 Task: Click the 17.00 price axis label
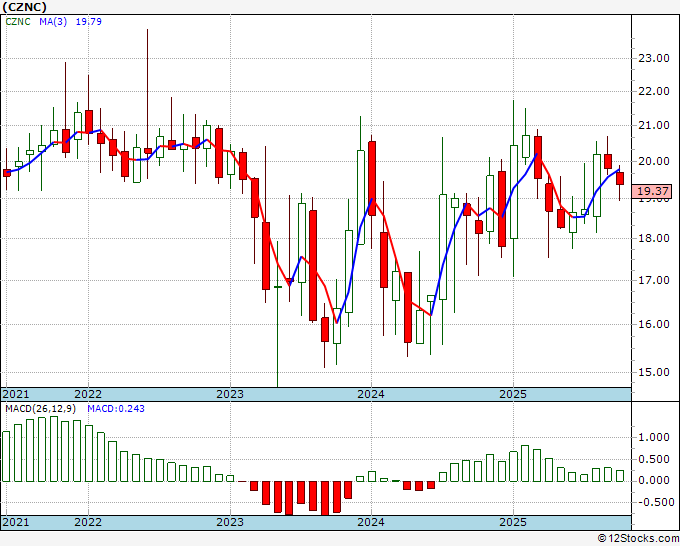click(654, 280)
